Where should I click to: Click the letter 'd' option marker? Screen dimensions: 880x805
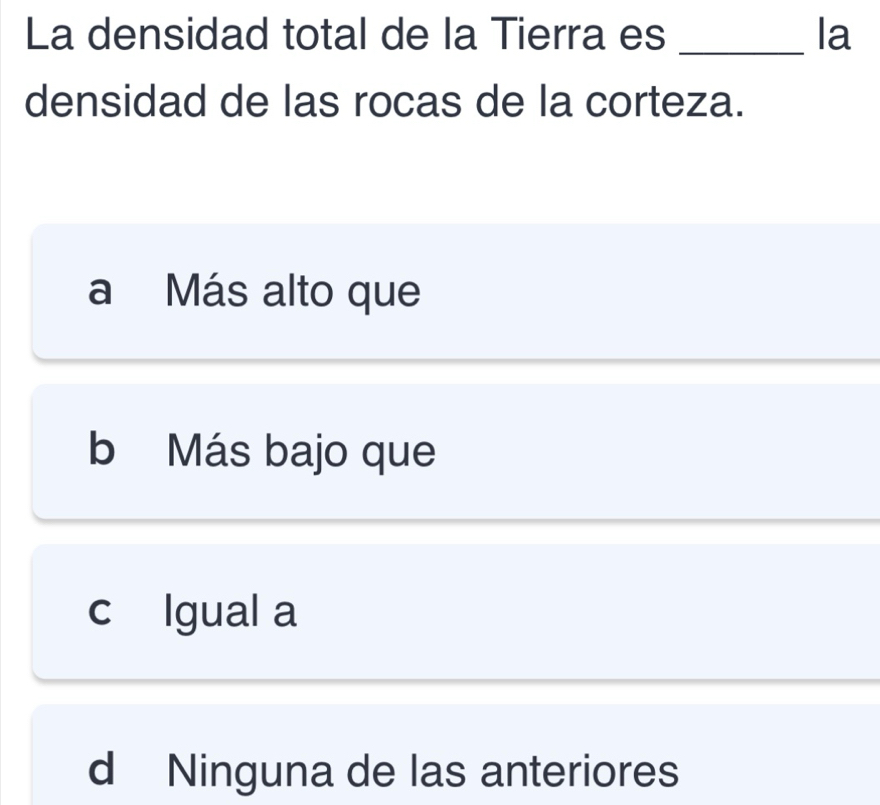pyautogui.click(x=98, y=771)
